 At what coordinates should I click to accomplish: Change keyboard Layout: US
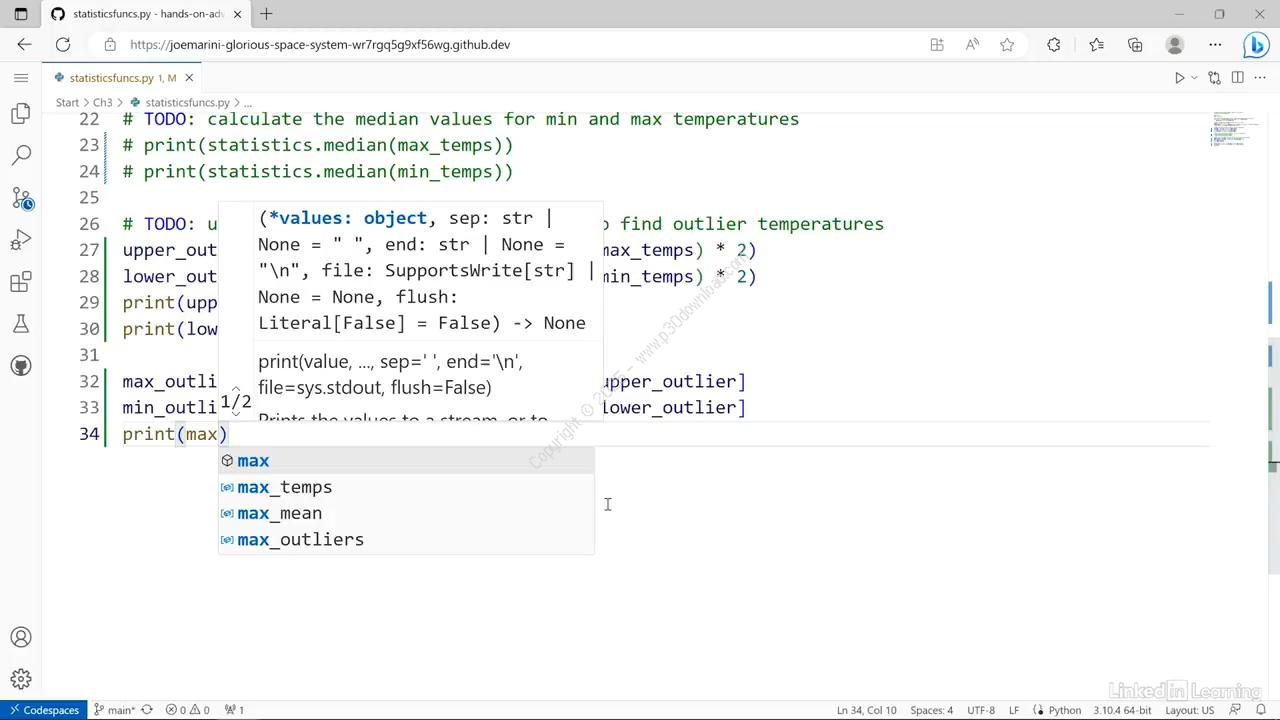pos(1189,710)
